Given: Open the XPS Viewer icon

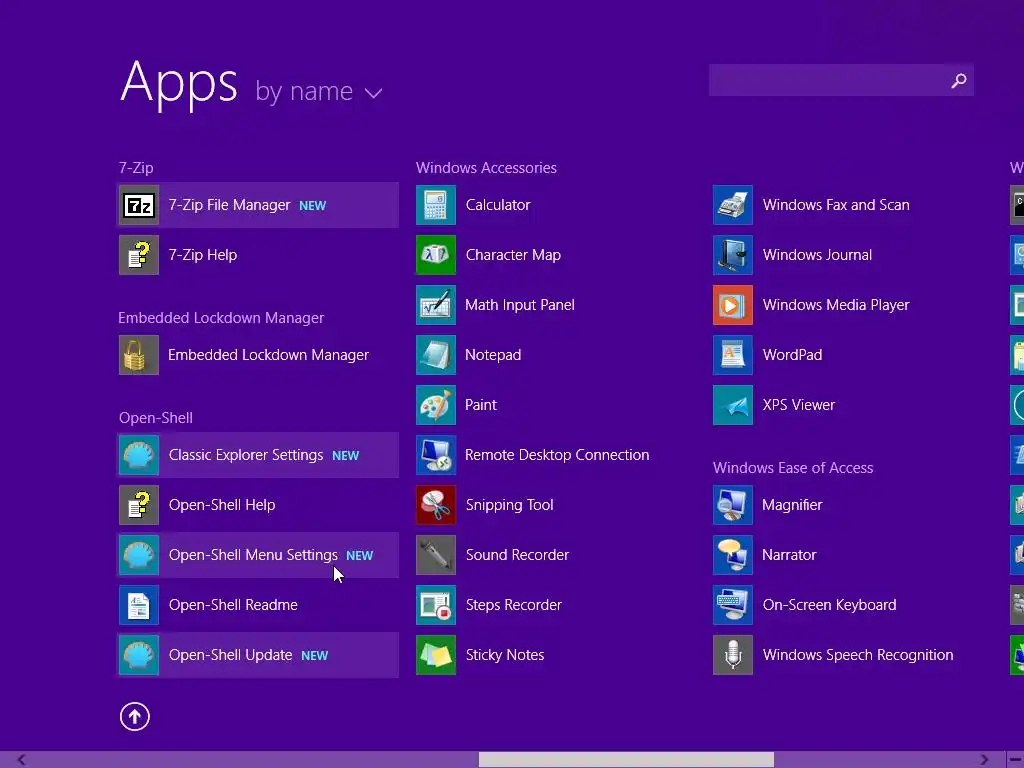Looking at the screenshot, I should coord(733,405).
